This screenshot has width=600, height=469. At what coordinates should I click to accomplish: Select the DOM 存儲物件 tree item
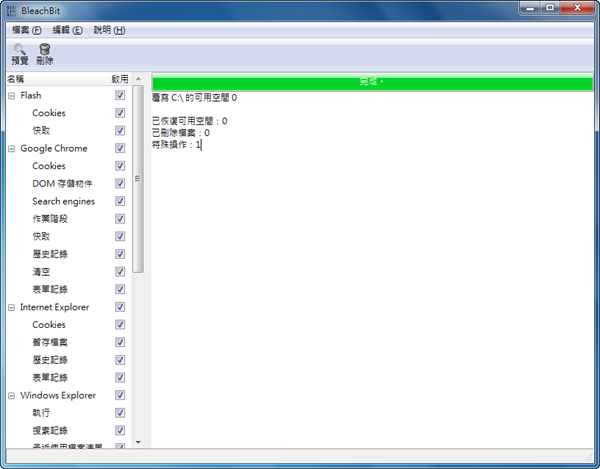(62, 184)
